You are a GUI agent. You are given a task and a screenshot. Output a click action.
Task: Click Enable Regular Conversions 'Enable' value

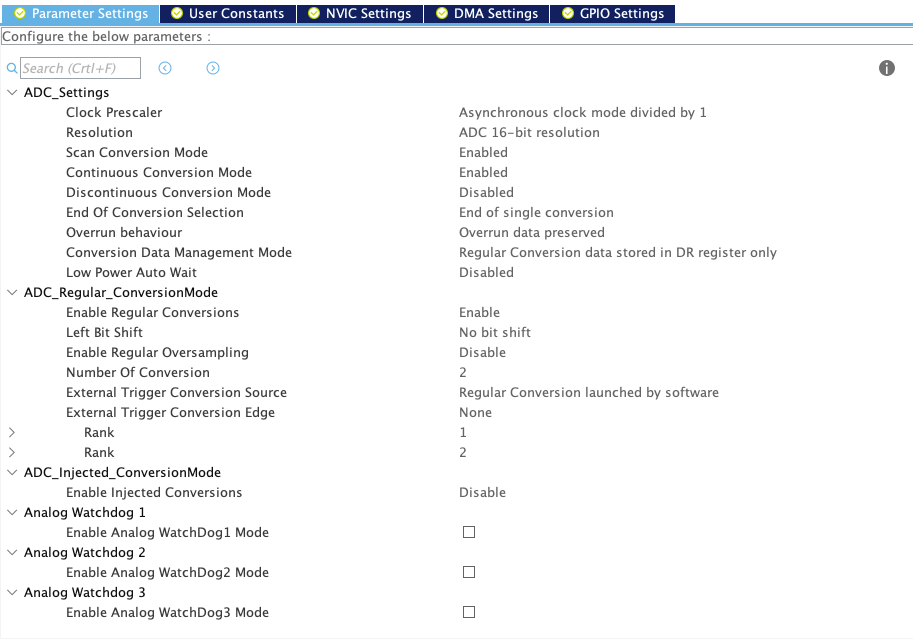click(479, 312)
